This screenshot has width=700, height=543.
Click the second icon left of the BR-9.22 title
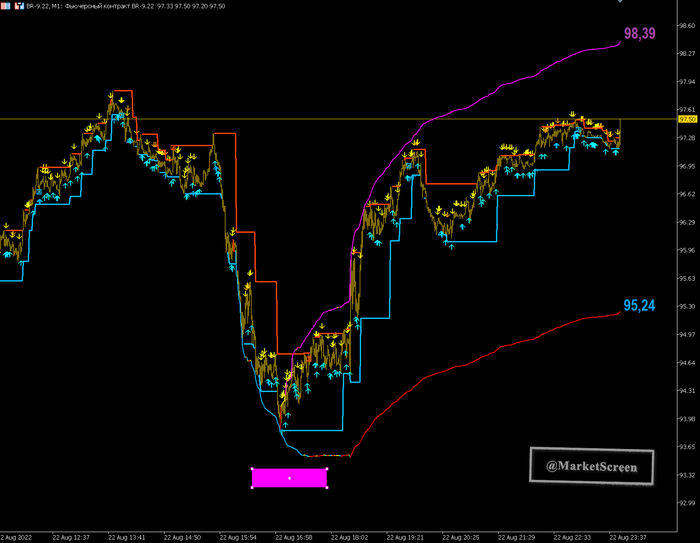pyautogui.click(x=18, y=5)
